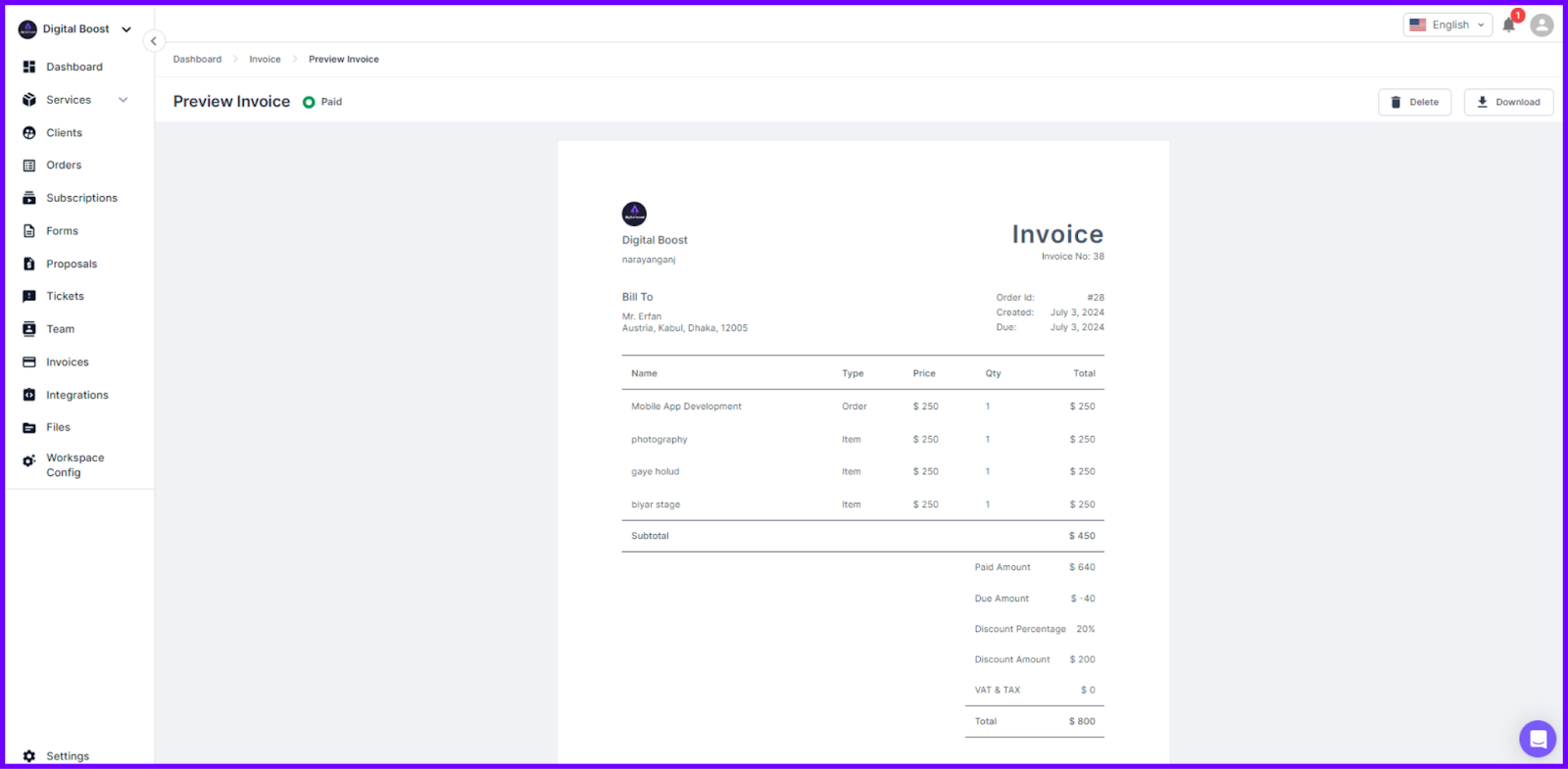1568x769 pixels.
Task: Expand the Services submenu arrow
Action: [123, 100]
